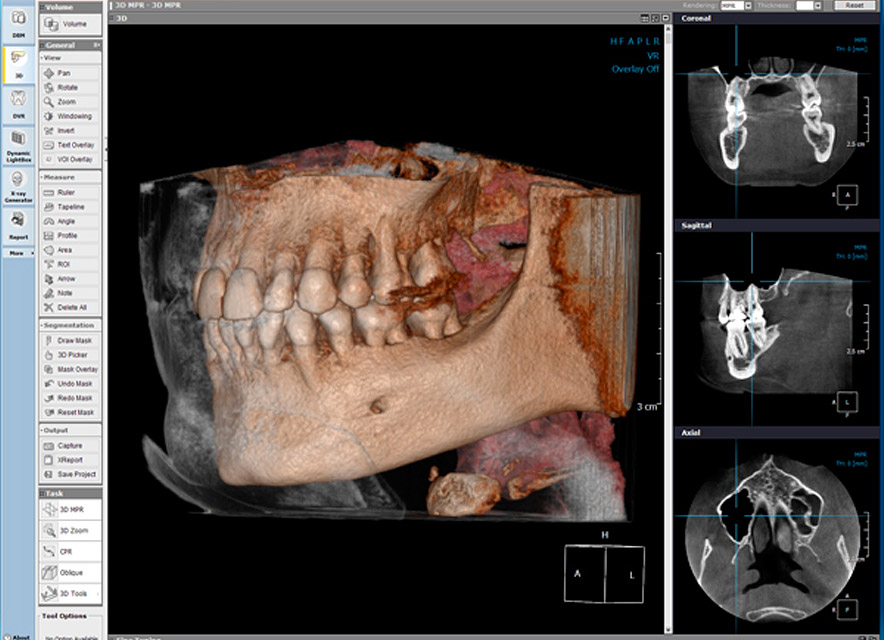This screenshot has width=884, height=640.
Task: Select the Rotate tool
Action: [x=70, y=87]
